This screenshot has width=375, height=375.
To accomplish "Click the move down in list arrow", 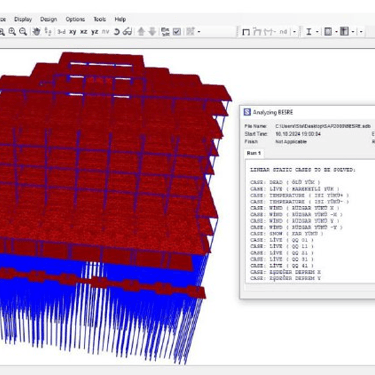I will pyautogui.click(x=152, y=32).
